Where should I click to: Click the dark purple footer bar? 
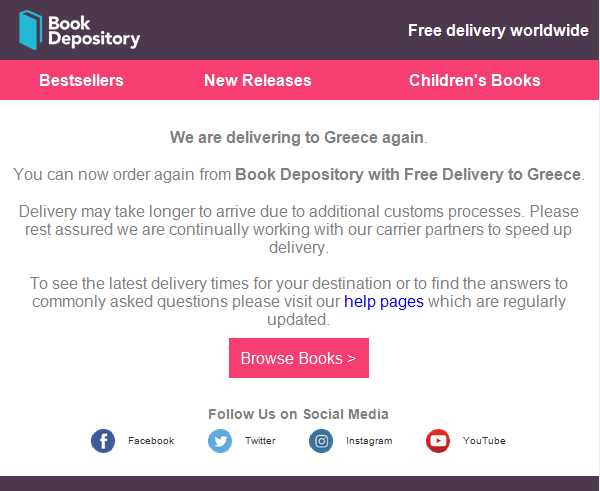pyautogui.click(x=299, y=483)
